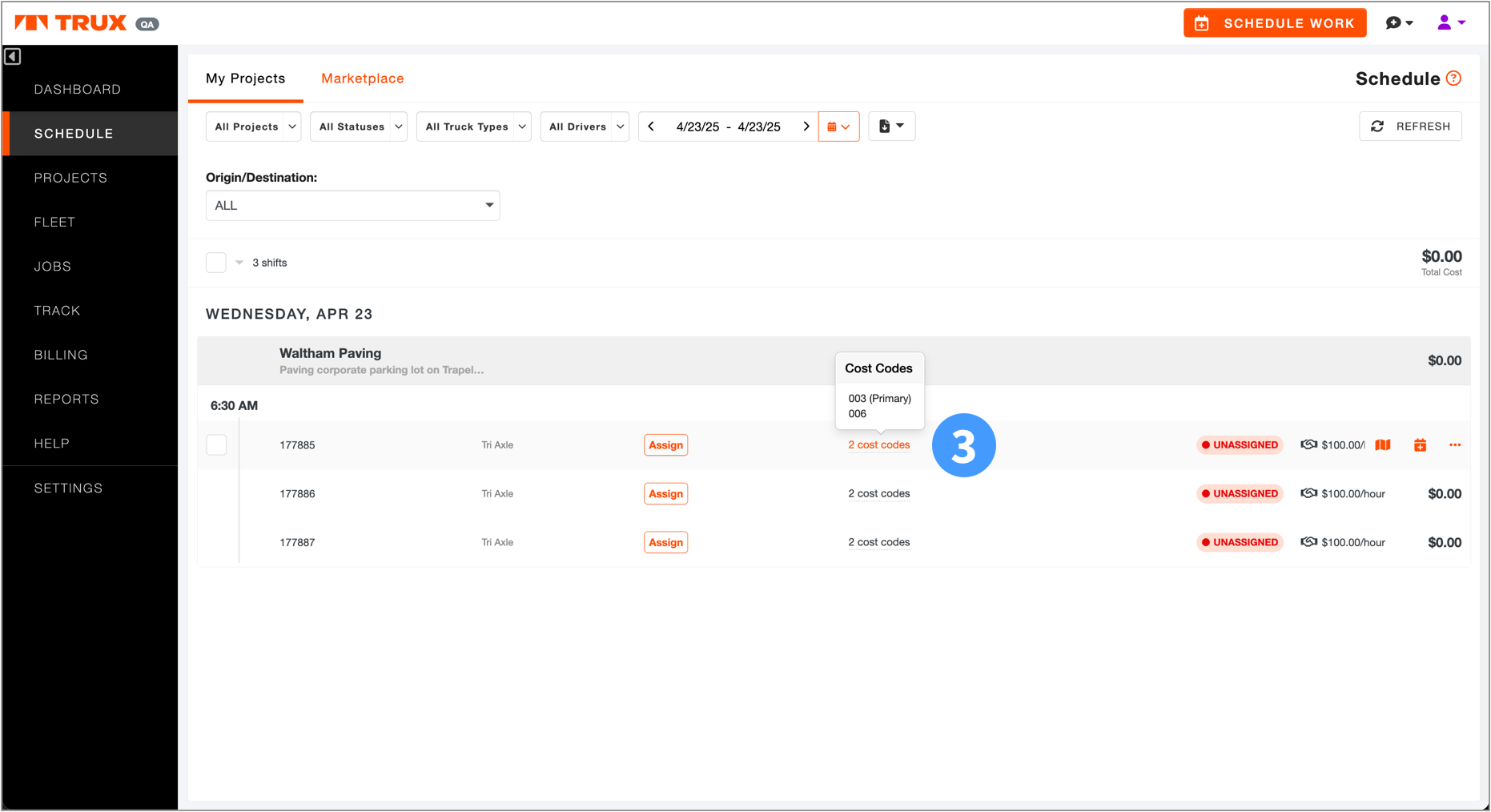
Task: Open the three-dot menu for shift 177885
Action: [1455, 445]
